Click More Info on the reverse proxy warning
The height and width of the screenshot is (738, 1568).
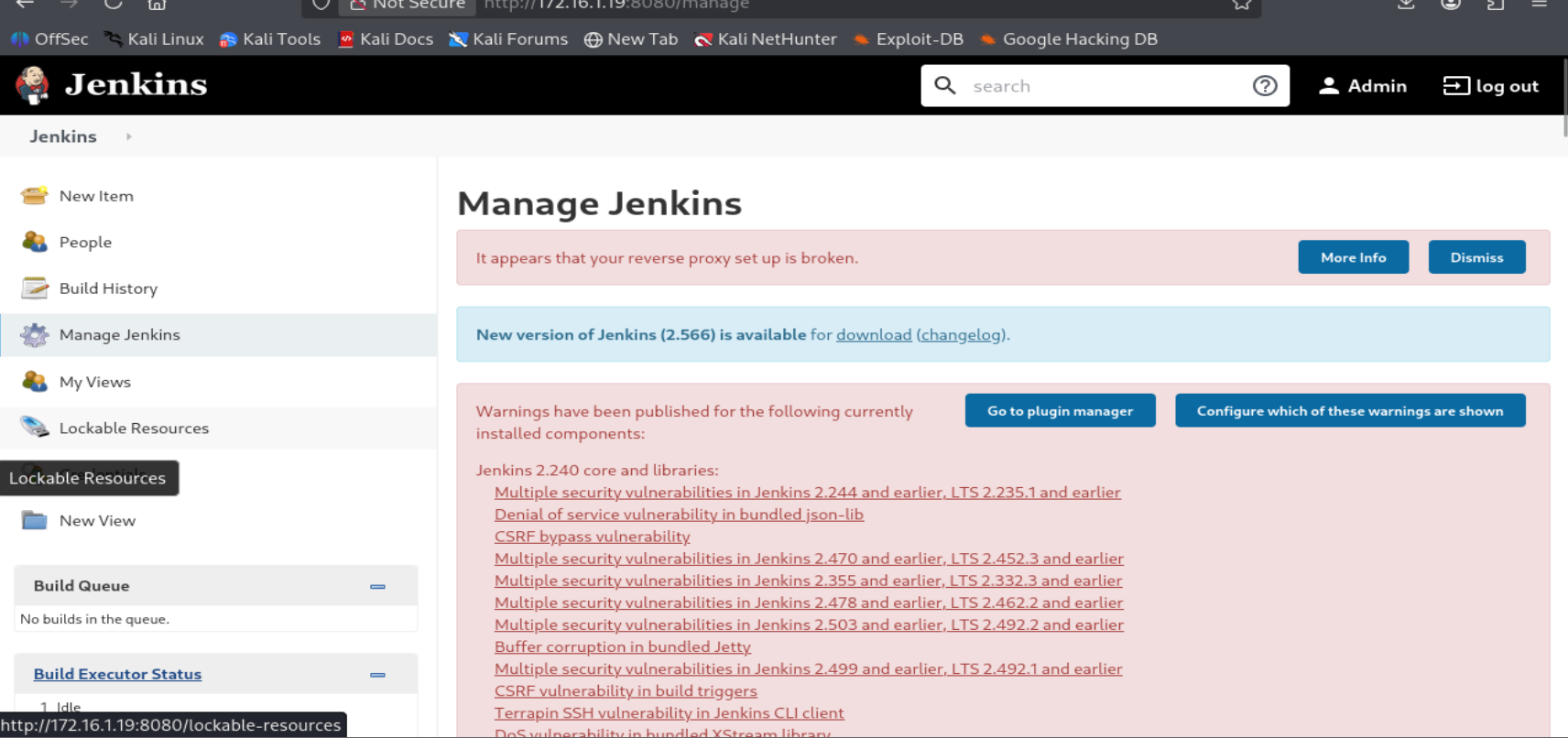coord(1353,257)
